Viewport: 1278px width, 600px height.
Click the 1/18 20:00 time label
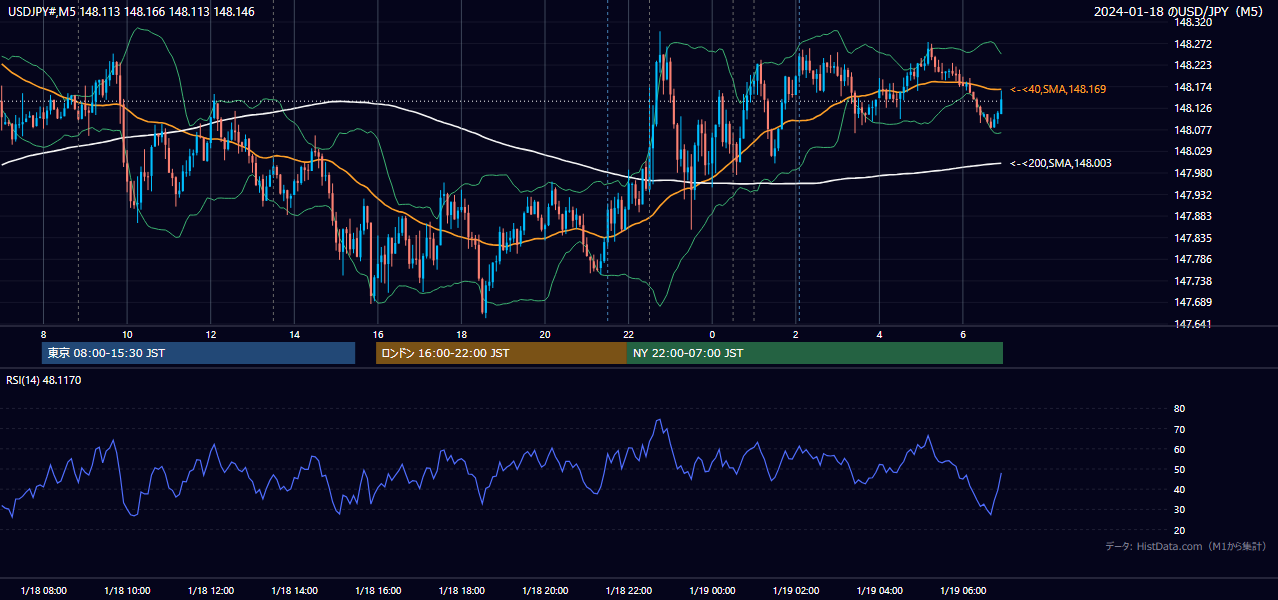(544, 591)
